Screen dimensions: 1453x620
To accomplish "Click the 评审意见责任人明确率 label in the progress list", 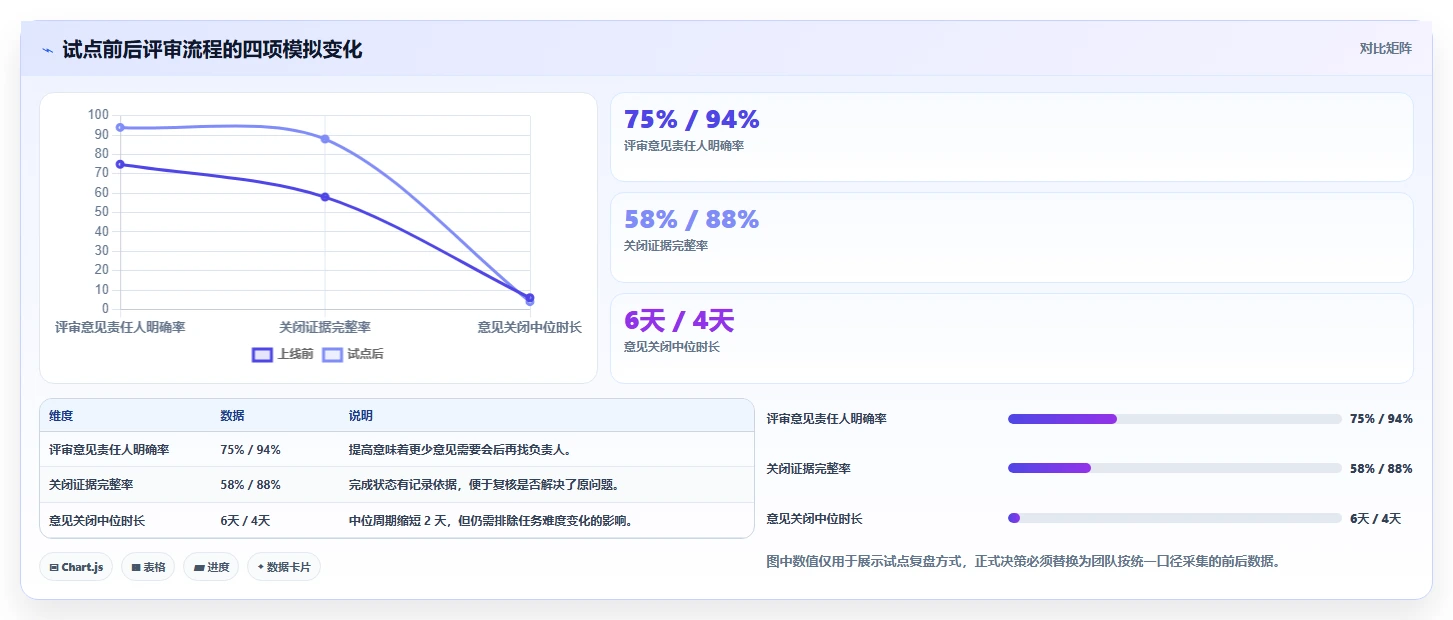I will pyautogui.click(x=826, y=419).
